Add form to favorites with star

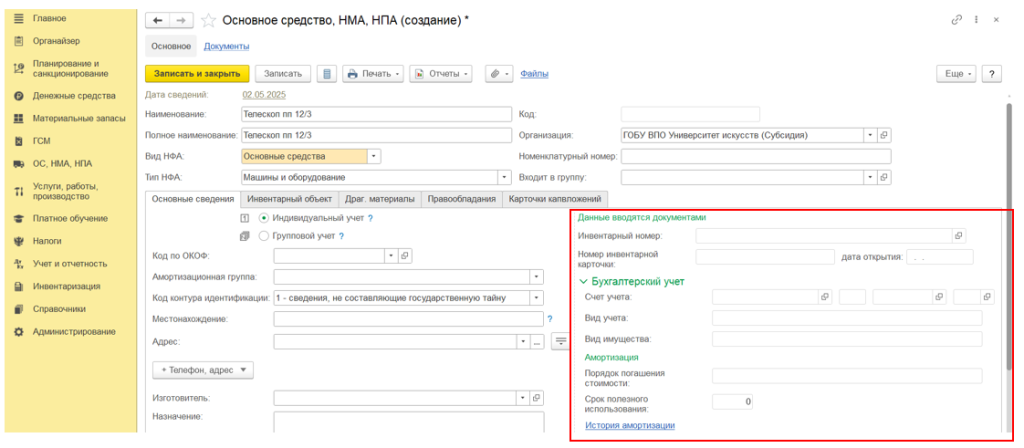(208, 21)
